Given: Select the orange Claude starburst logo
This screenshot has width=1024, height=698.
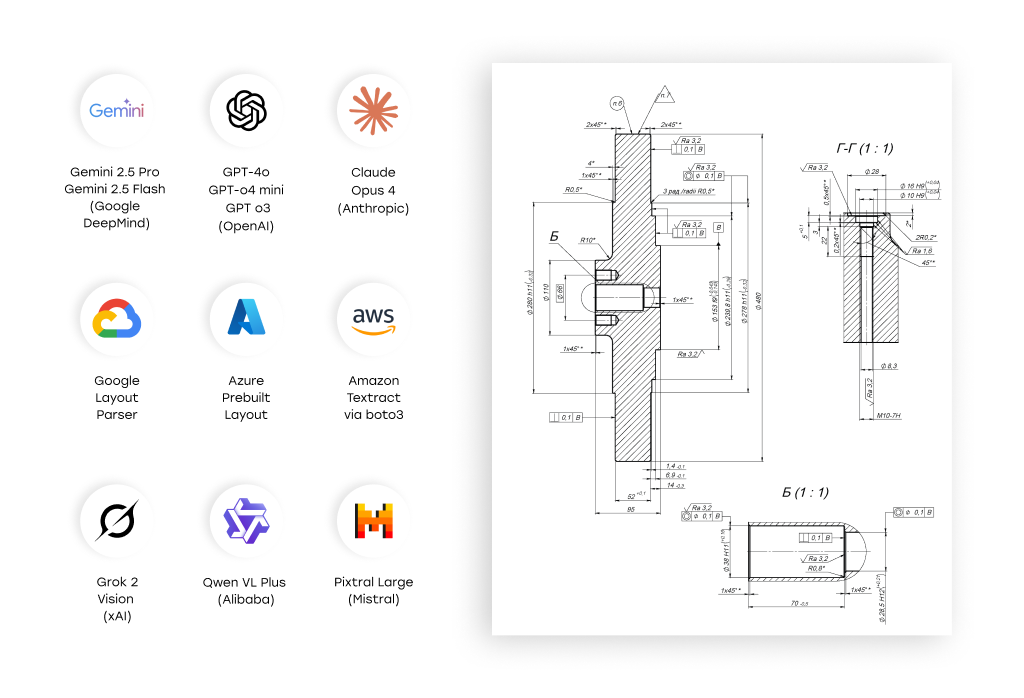Looking at the screenshot, I should (x=373, y=110).
